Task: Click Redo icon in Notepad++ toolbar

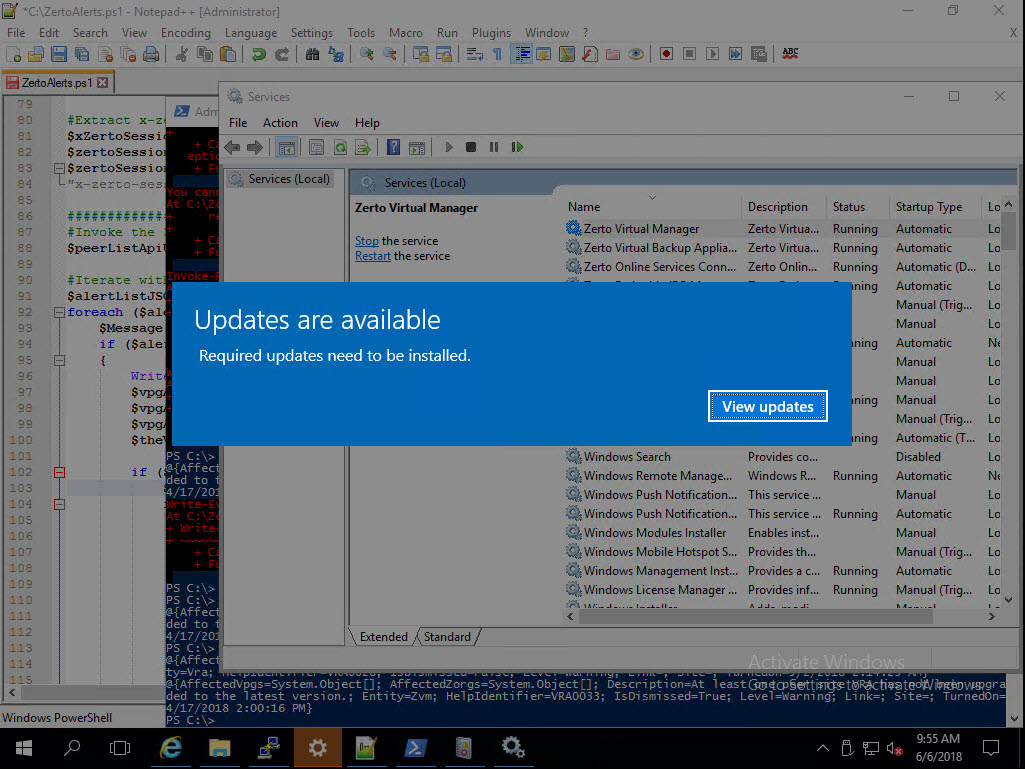Action: 282,54
